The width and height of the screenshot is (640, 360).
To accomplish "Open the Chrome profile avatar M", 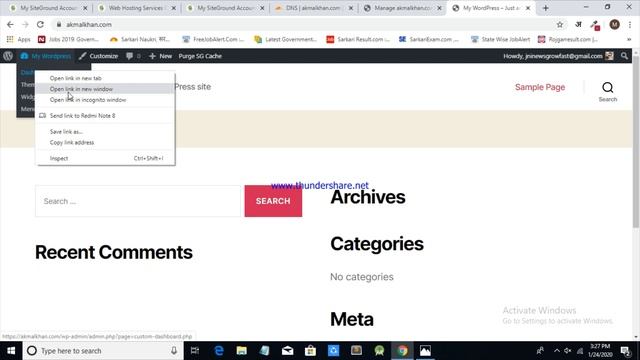I will [x=614, y=24].
